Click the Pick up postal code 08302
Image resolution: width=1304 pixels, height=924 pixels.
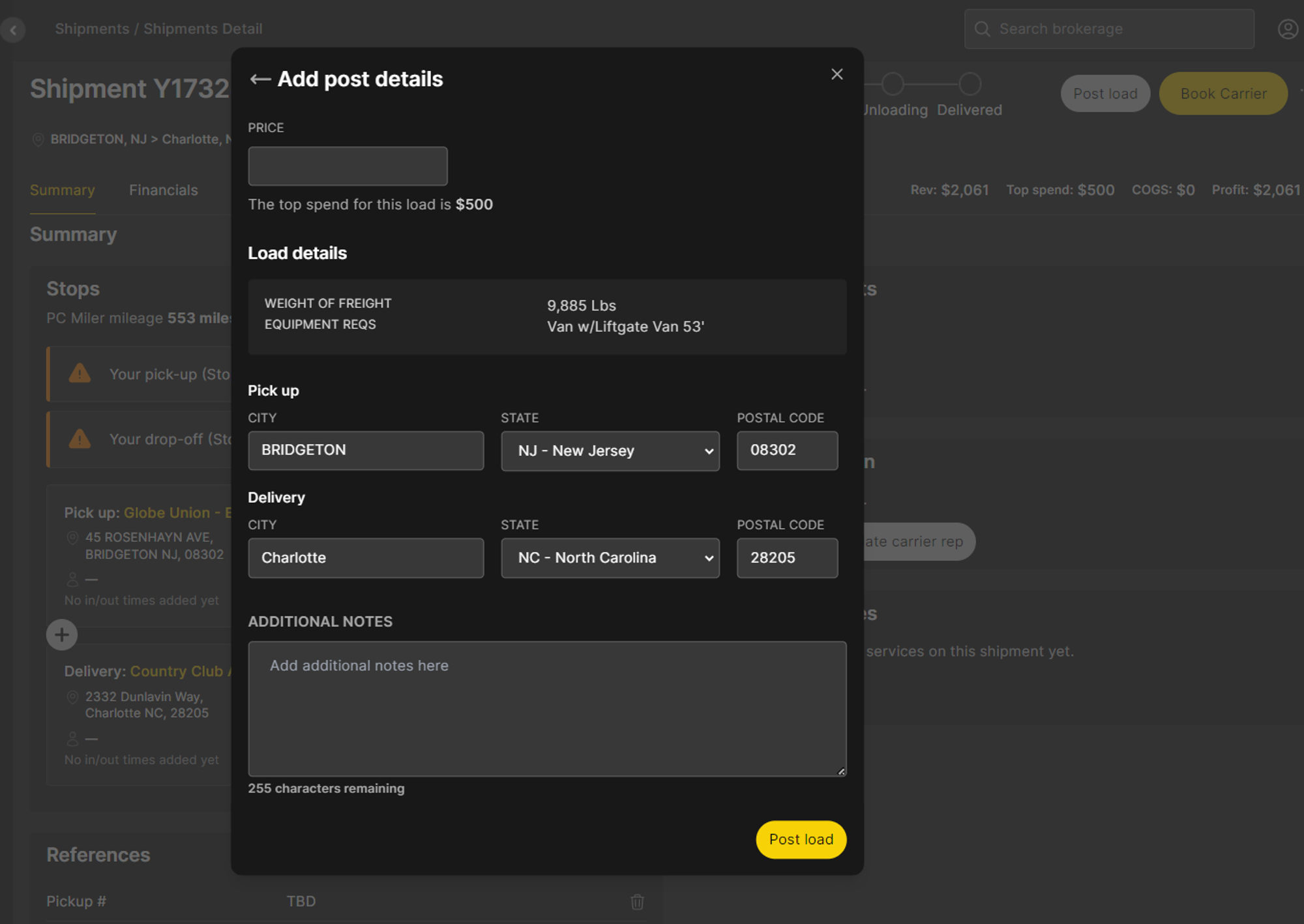tap(787, 451)
